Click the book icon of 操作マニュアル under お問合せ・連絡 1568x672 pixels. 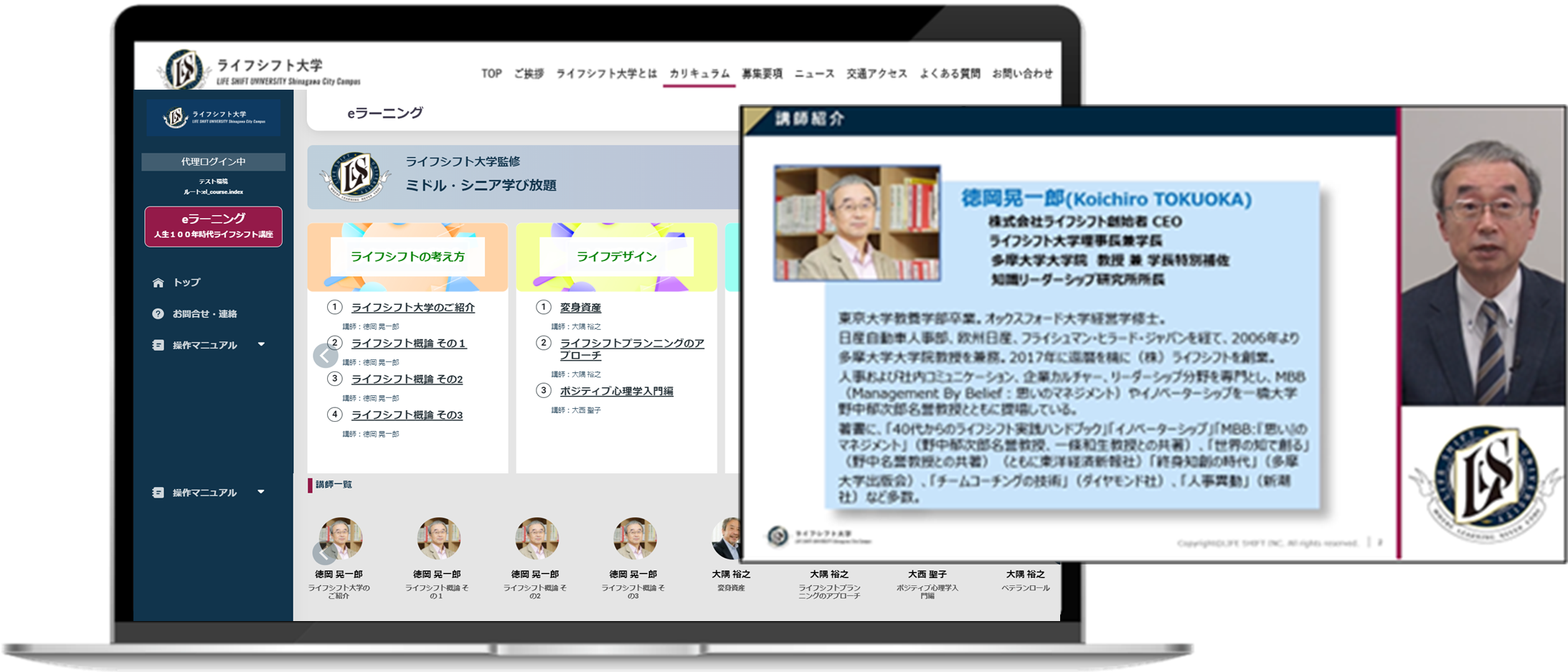click(x=158, y=345)
